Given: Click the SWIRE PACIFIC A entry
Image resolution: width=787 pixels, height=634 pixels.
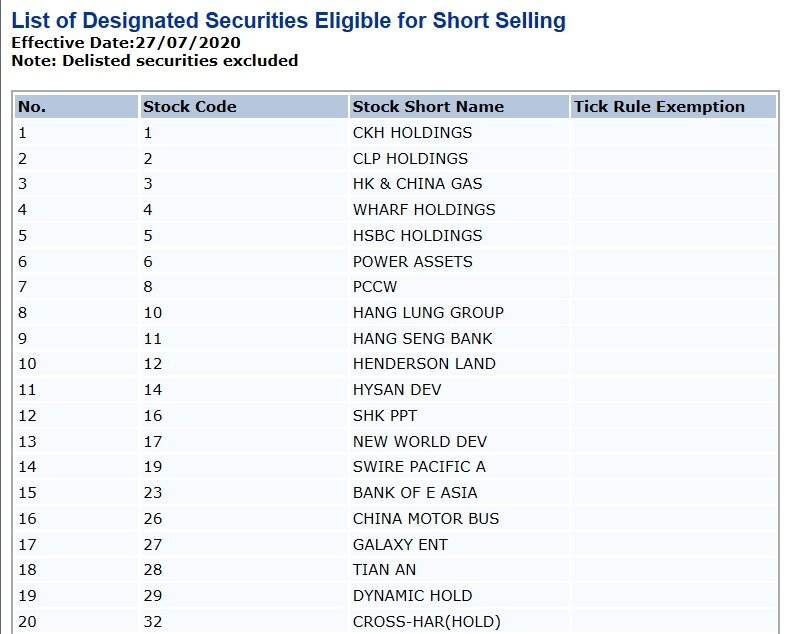Looking at the screenshot, I should coord(419,467).
